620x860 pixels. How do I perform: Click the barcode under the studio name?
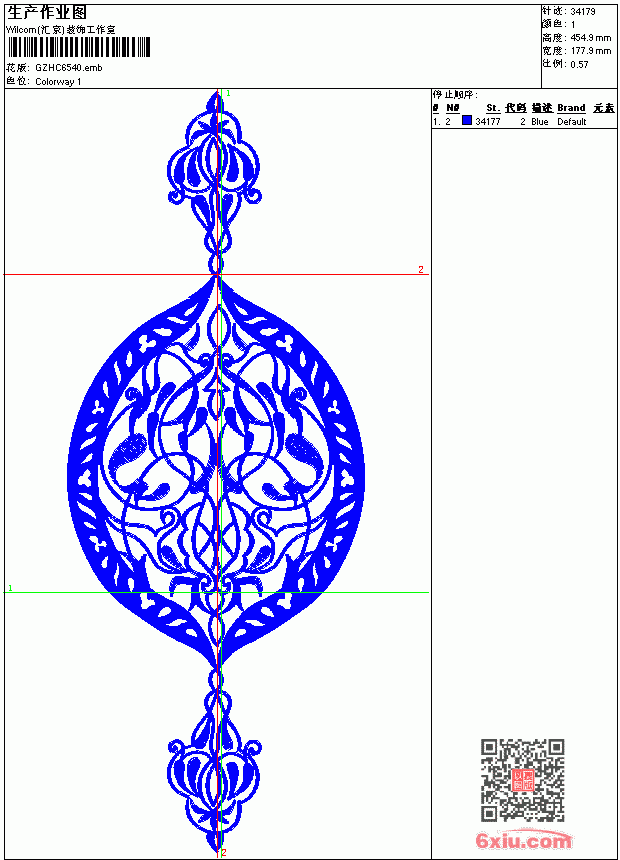click(x=78, y=47)
